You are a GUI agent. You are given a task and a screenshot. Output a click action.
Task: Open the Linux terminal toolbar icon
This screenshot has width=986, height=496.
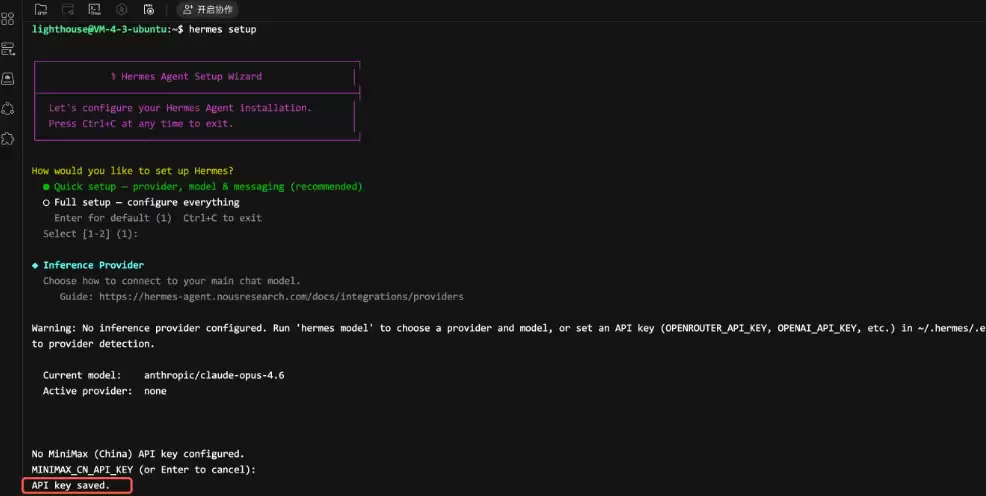tap(94, 9)
